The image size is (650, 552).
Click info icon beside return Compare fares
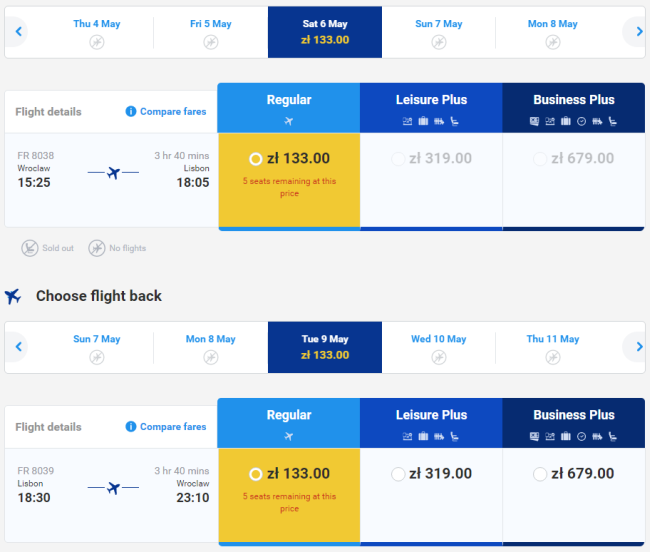131,427
